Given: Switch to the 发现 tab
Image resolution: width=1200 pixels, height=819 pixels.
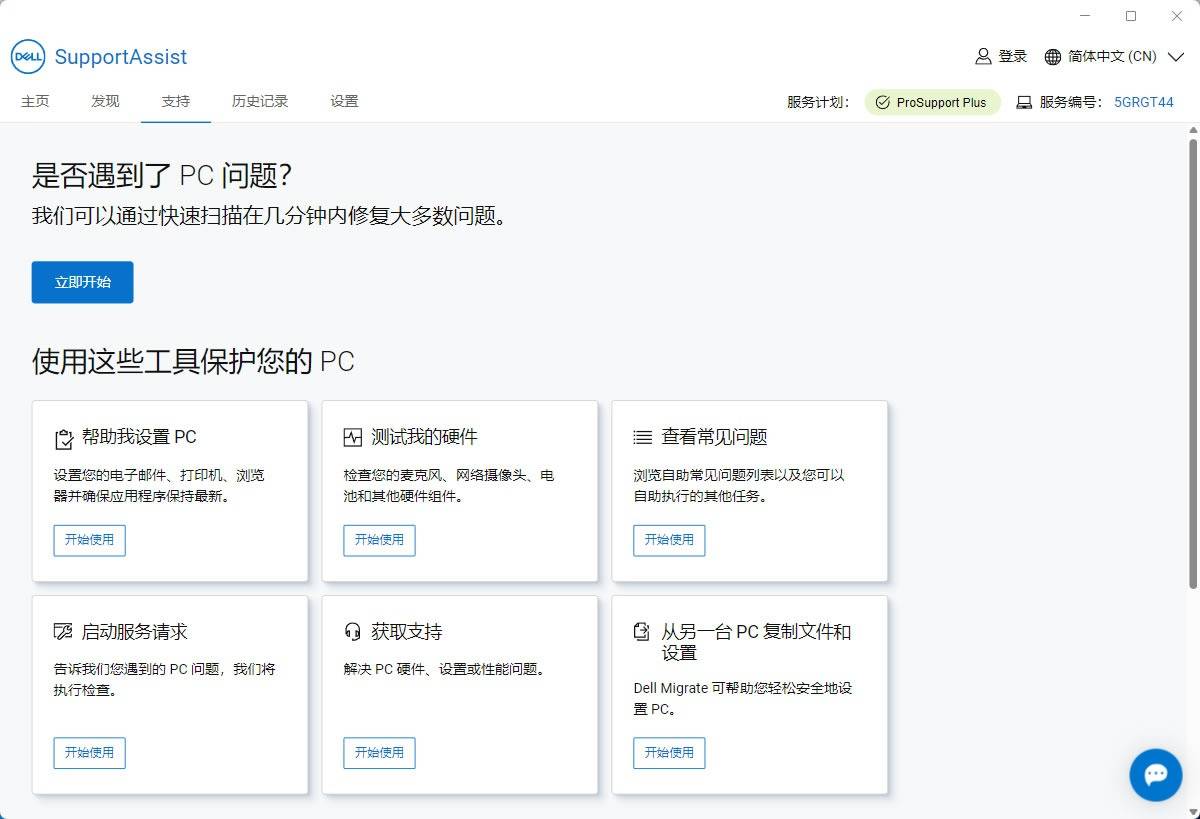Looking at the screenshot, I should coord(105,101).
